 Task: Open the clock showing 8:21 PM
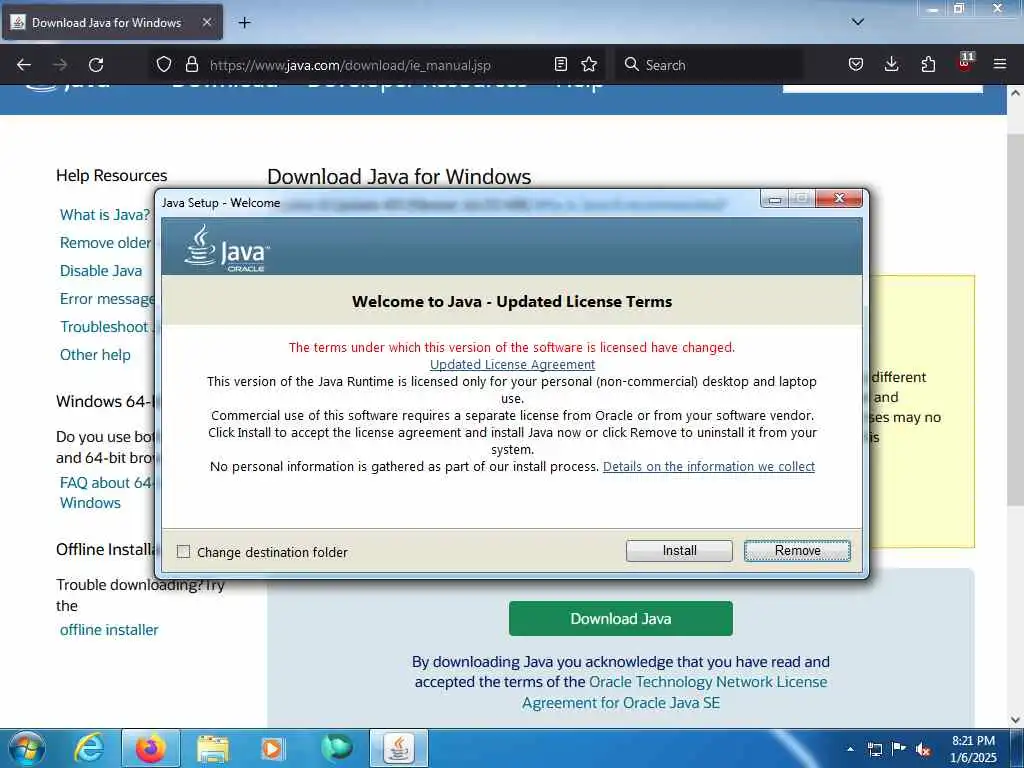tap(973, 749)
